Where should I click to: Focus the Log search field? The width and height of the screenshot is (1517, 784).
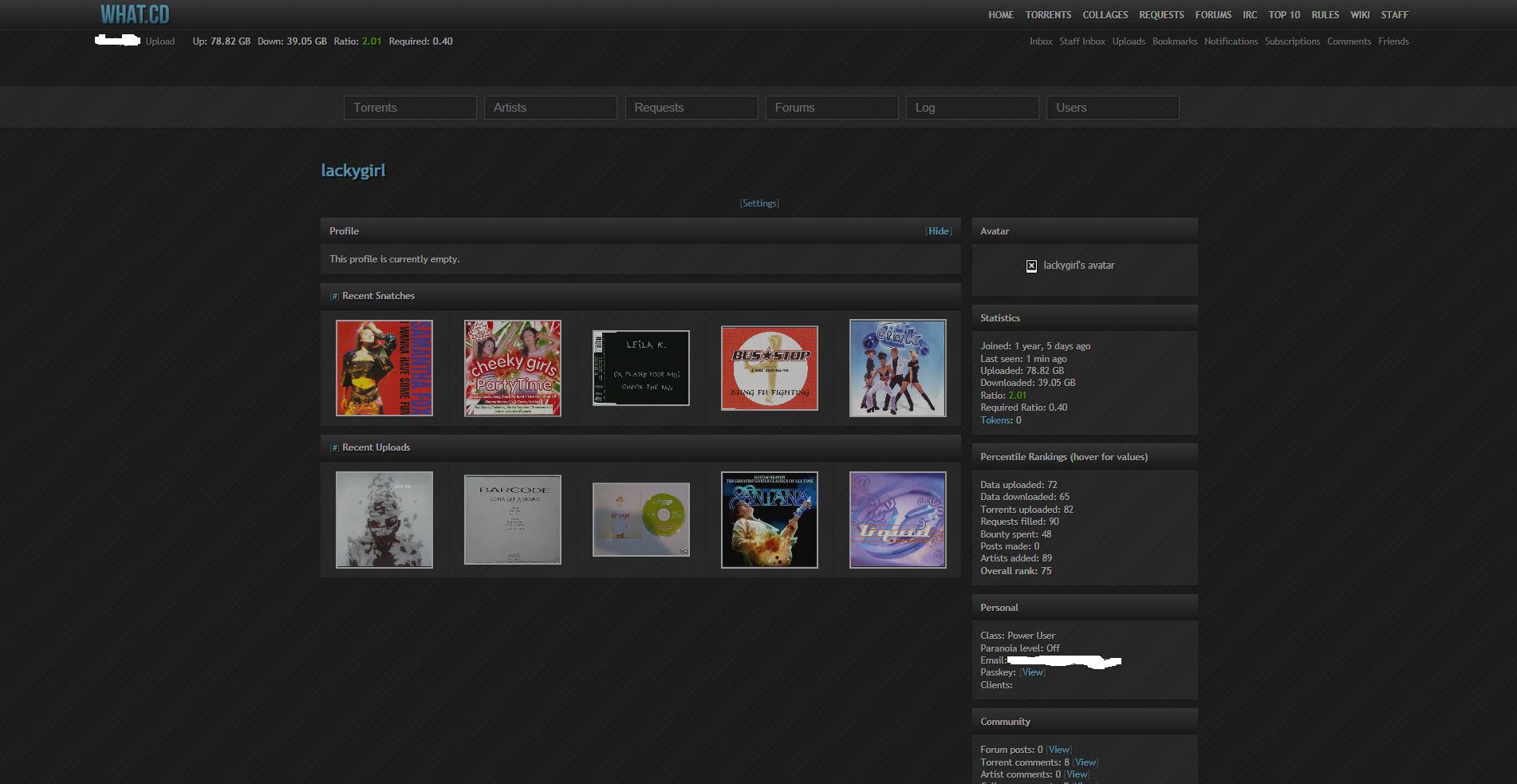(x=972, y=108)
